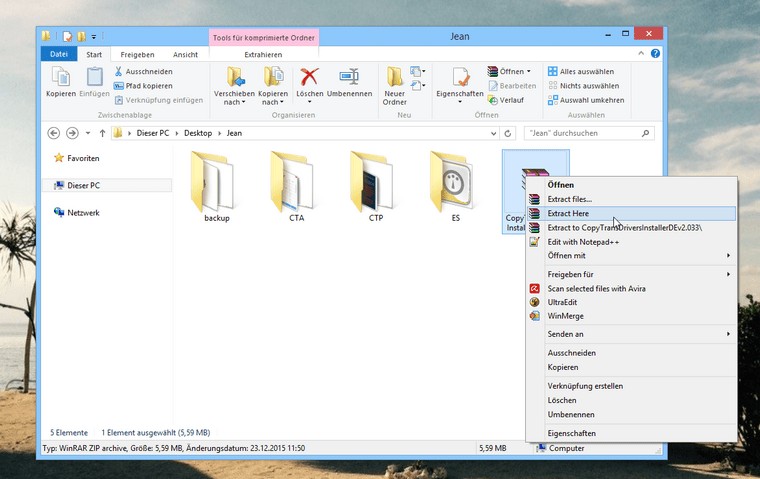The image size is (760, 479).
Task: Select Netzwerk in the navigation pane
Action: click(x=77, y=212)
